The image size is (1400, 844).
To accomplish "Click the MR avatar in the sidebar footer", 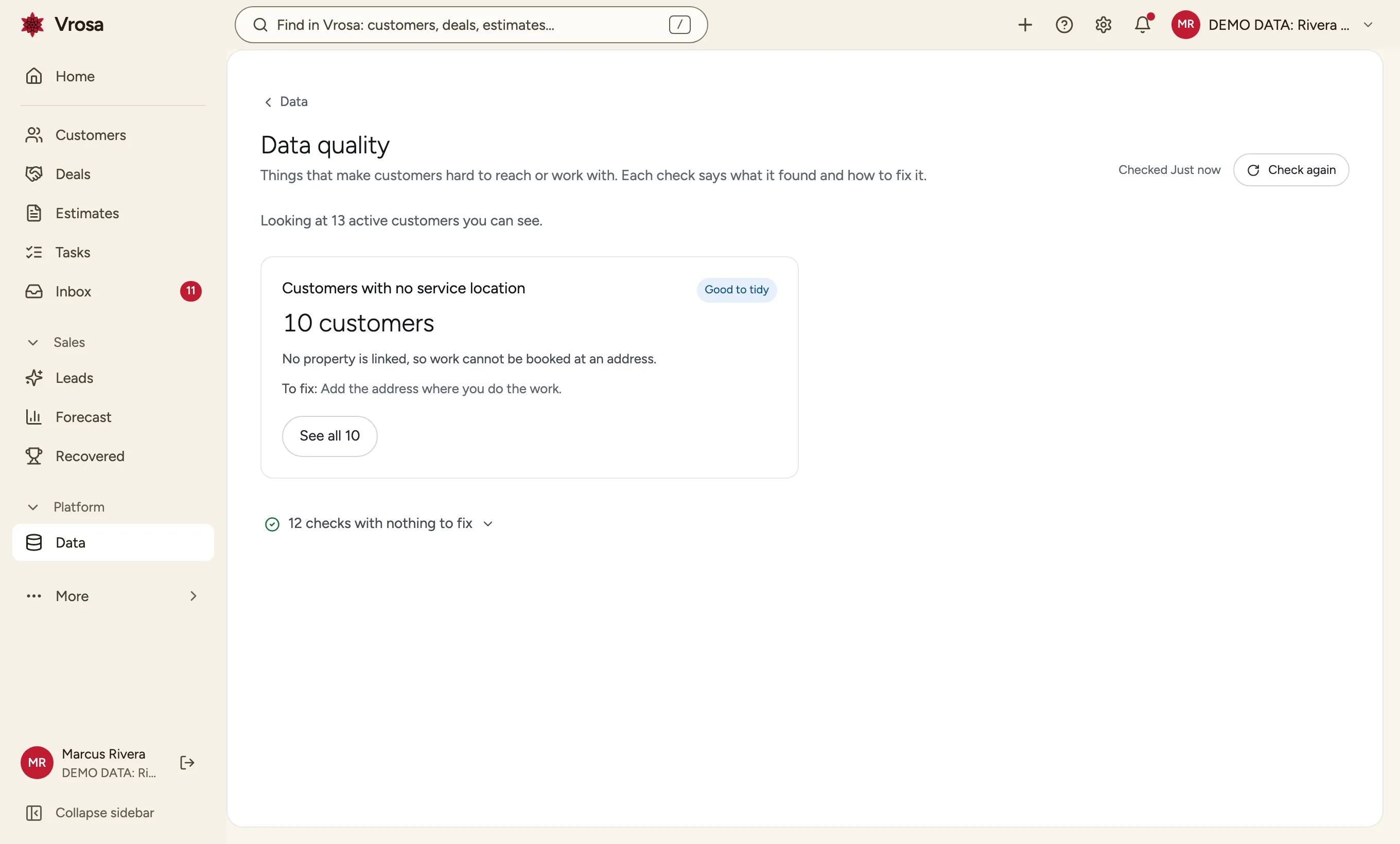I will pos(37,763).
